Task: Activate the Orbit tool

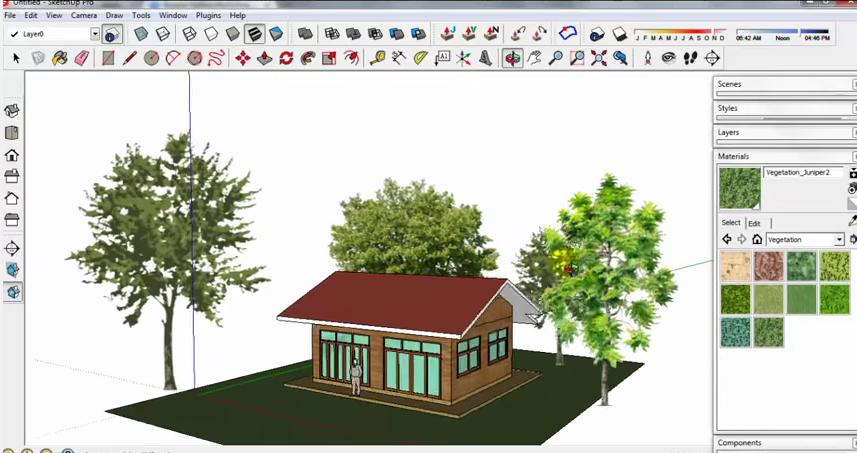Action: click(x=512, y=58)
